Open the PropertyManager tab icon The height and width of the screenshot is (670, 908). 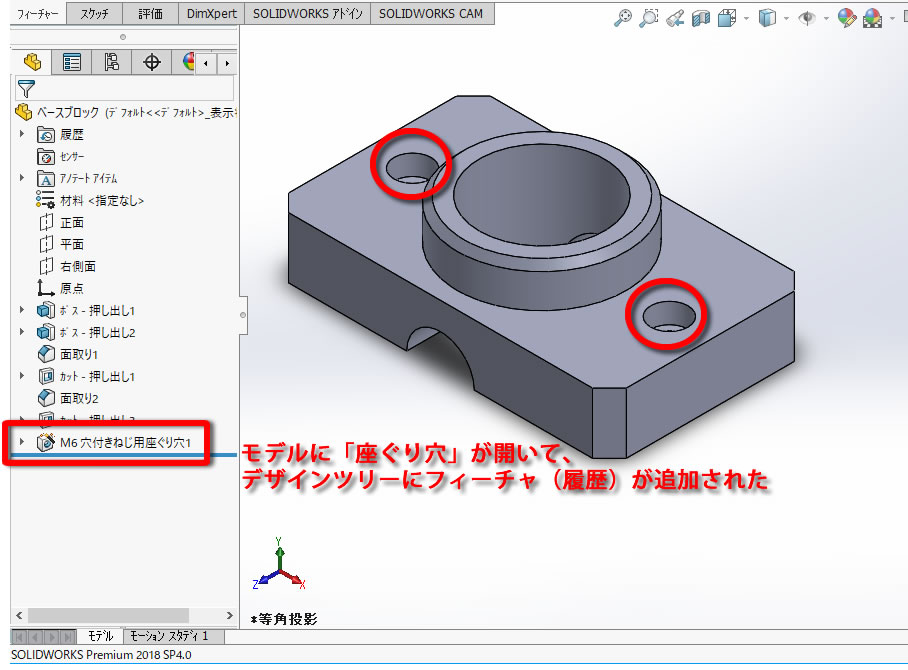72,62
